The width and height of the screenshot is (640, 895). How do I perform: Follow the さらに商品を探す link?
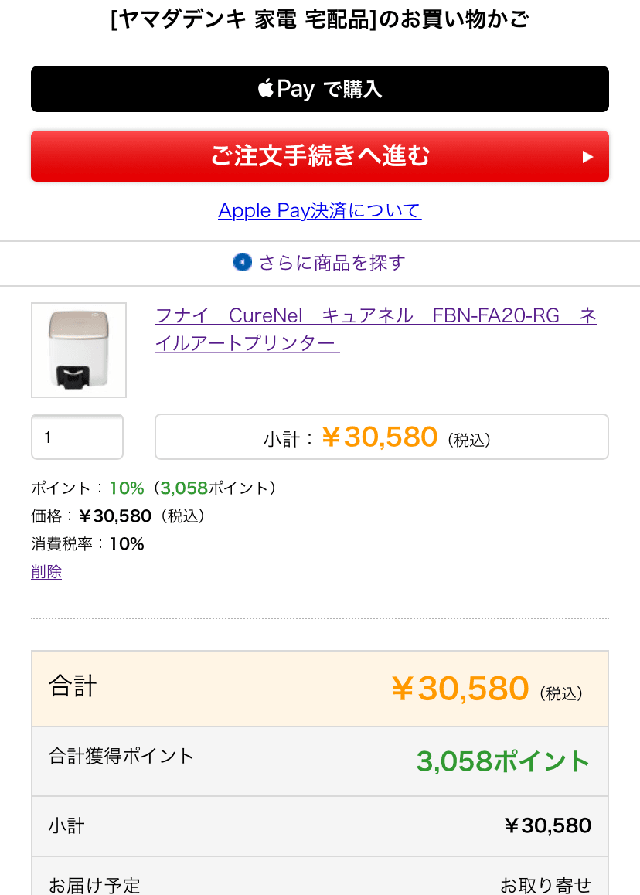coord(331,263)
